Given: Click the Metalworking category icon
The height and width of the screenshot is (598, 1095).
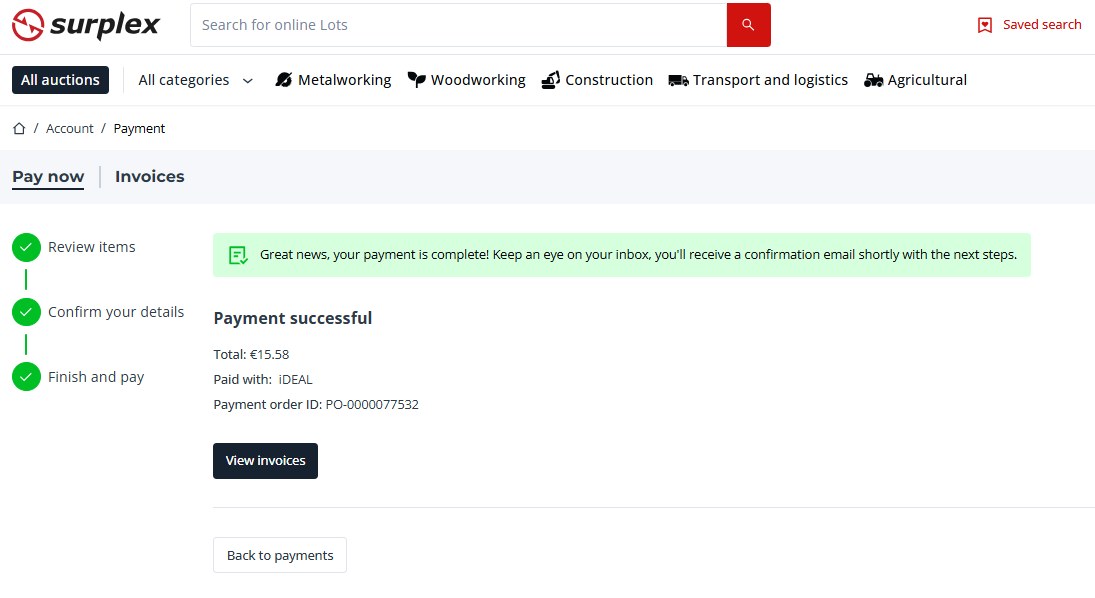Looking at the screenshot, I should click(x=283, y=80).
